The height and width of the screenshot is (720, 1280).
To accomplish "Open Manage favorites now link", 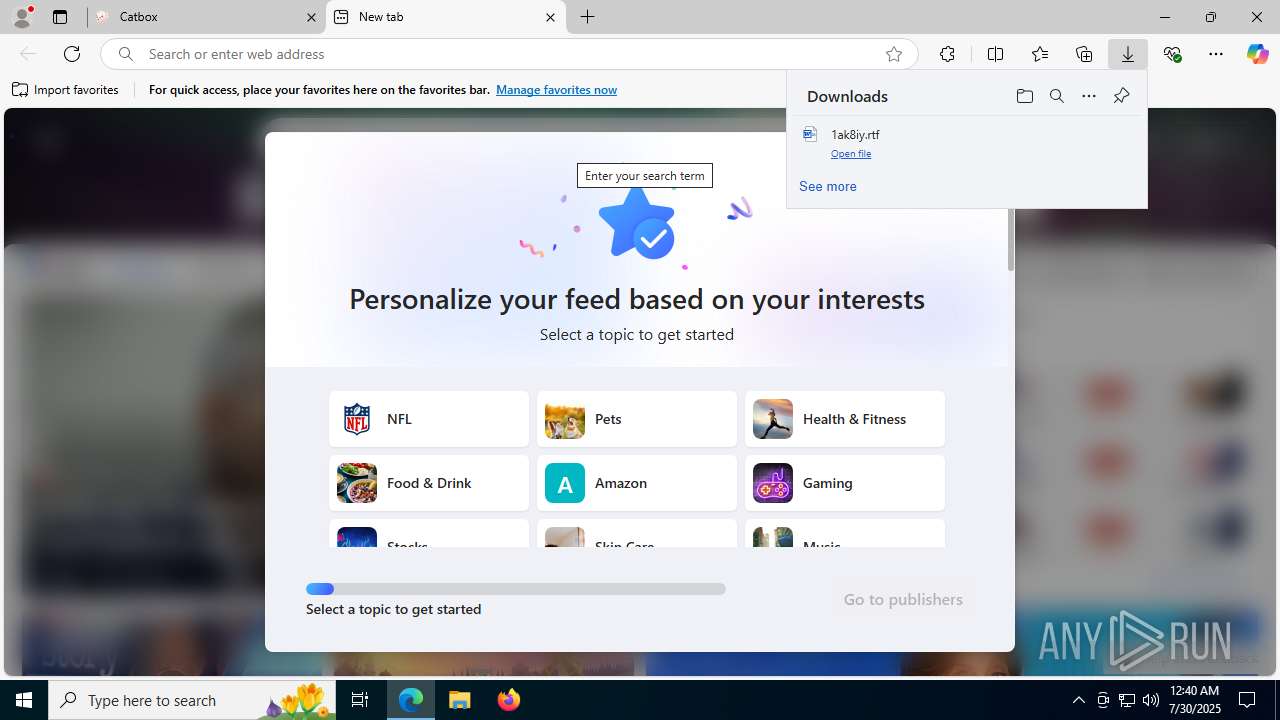I will click(556, 90).
